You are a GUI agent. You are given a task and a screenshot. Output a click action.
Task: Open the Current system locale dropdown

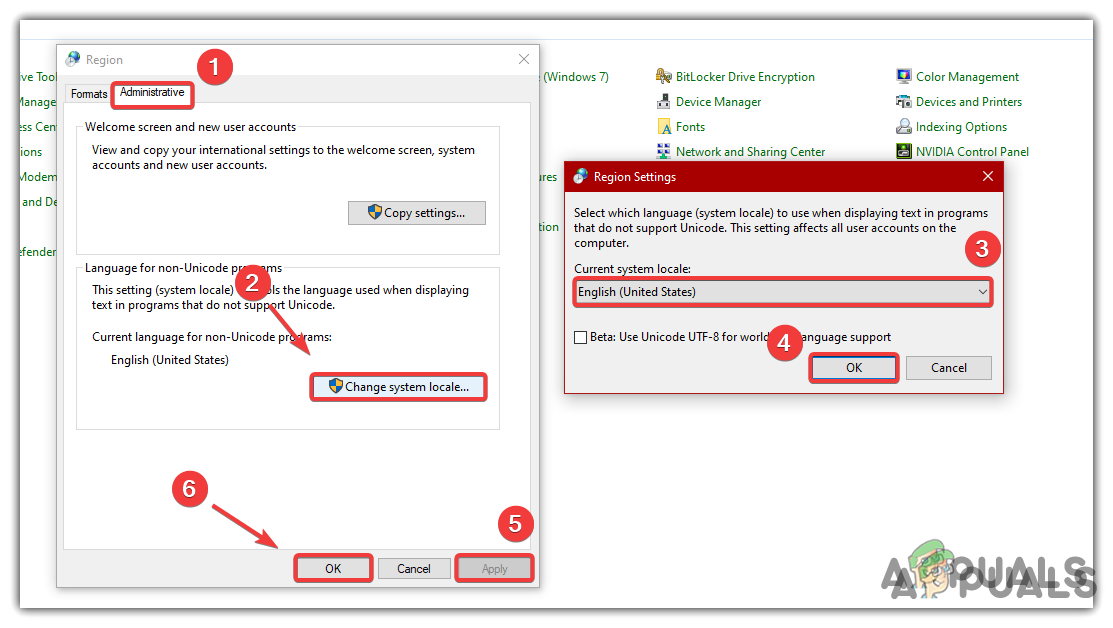coord(782,292)
